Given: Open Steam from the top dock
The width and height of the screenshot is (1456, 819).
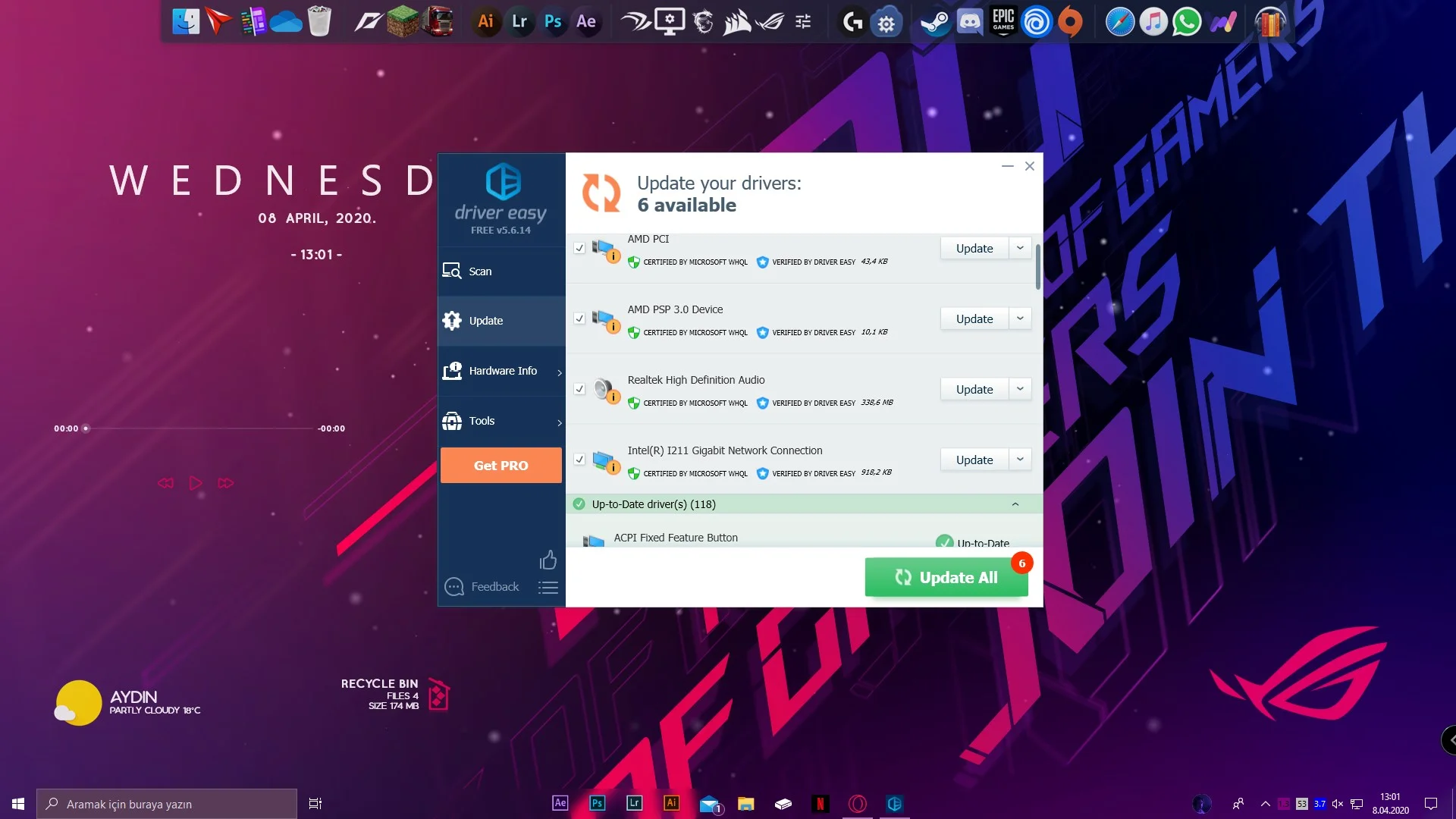Looking at the screenshot, I should 934,22.
